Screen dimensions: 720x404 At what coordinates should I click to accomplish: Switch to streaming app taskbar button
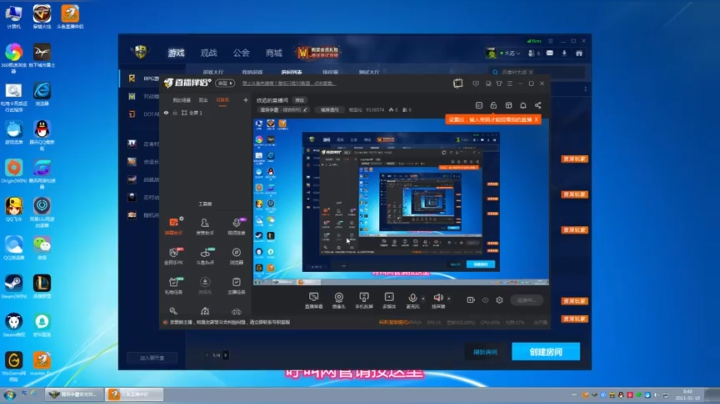(134, 394)
